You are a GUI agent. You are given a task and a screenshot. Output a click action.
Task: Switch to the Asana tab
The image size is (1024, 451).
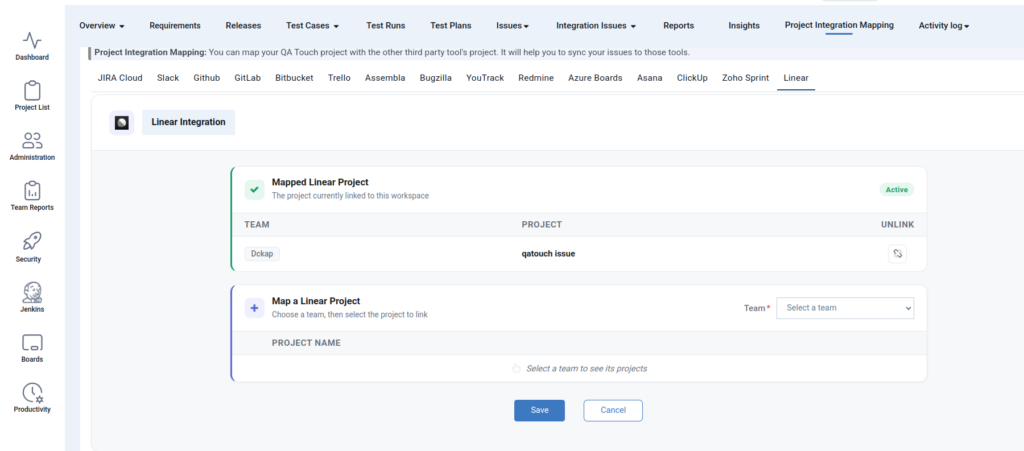[x=649, y=78]
